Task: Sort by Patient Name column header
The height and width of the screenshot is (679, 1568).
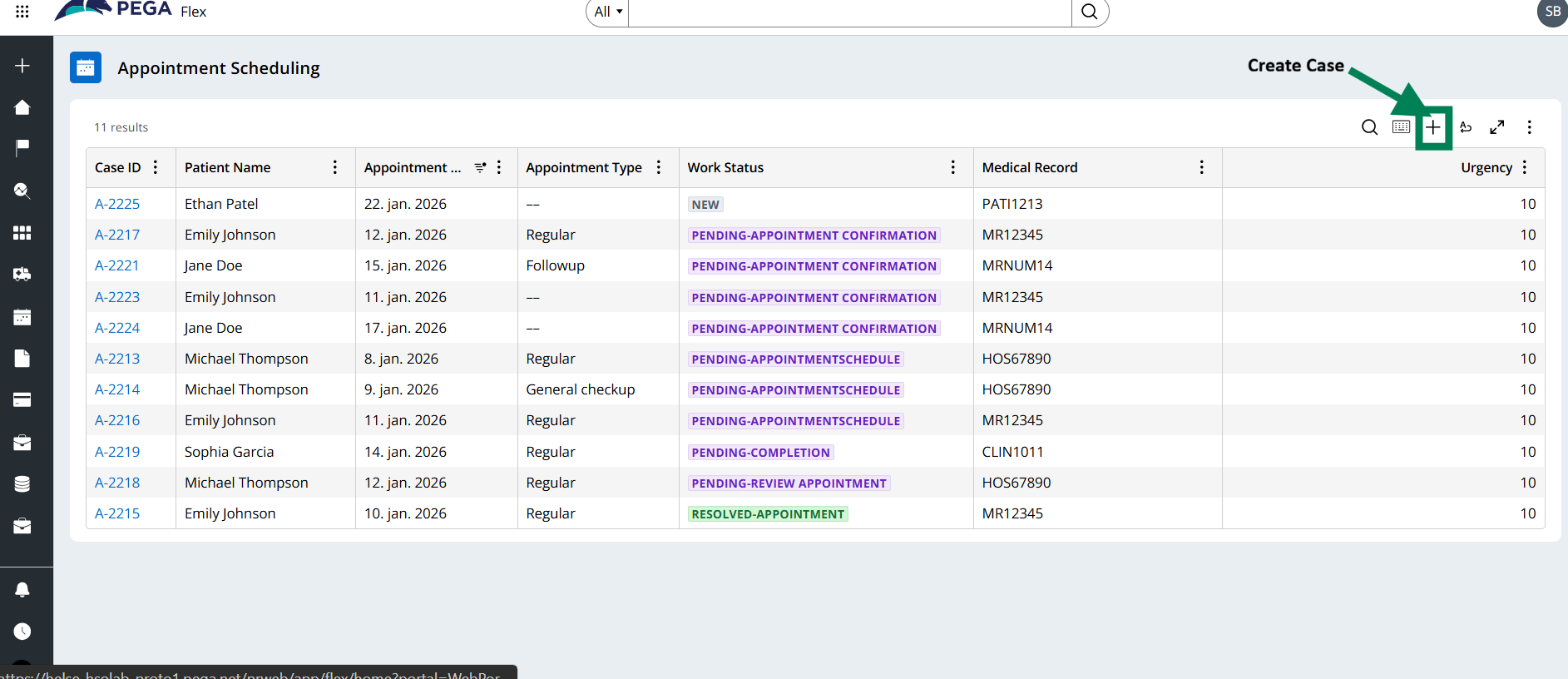Action: click(228, 167)
